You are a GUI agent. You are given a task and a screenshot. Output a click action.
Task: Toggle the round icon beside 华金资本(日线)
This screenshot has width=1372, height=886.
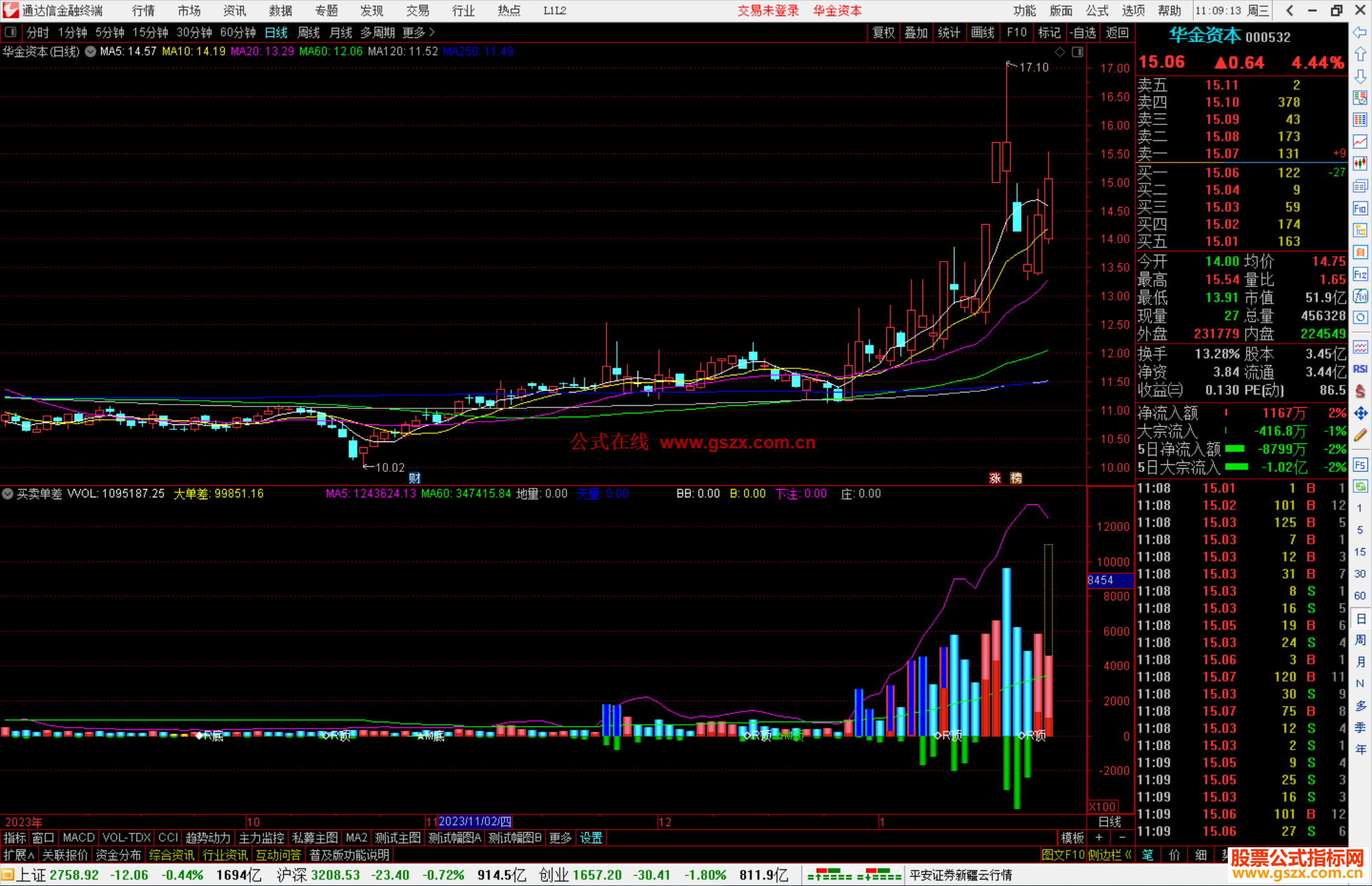click(91, 51)
